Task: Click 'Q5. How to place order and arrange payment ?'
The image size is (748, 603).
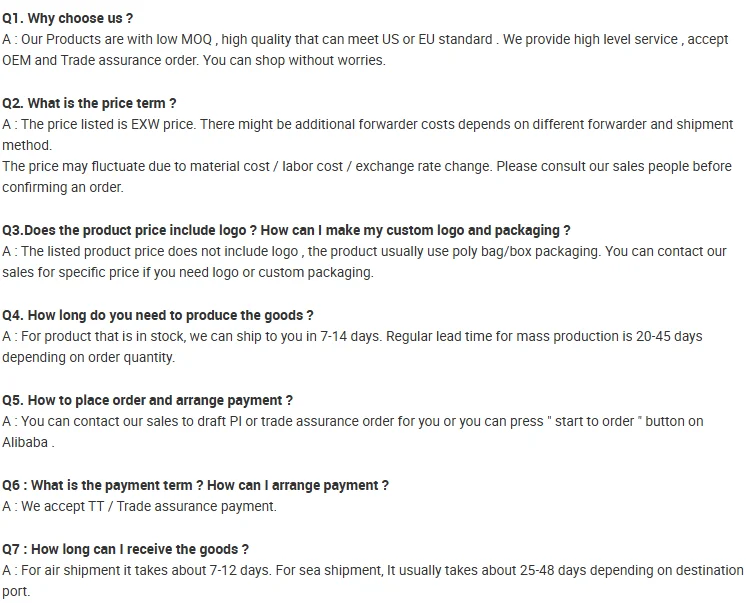Action: [147, 400]
